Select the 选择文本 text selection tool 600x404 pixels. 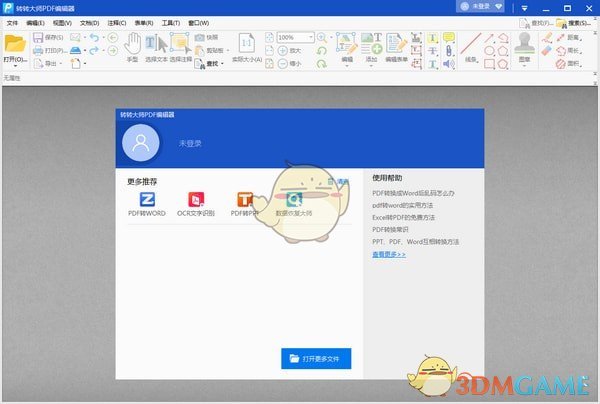click(x=156, y=47)
